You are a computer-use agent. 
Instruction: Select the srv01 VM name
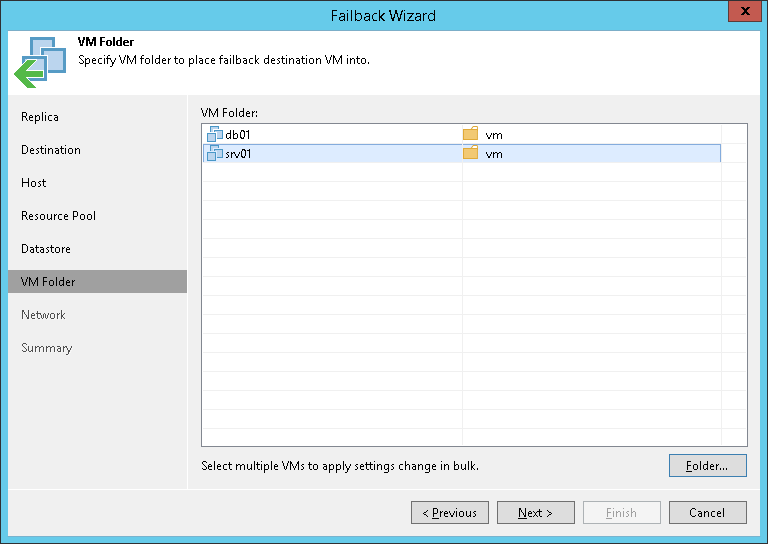click(x=238, y=154)
